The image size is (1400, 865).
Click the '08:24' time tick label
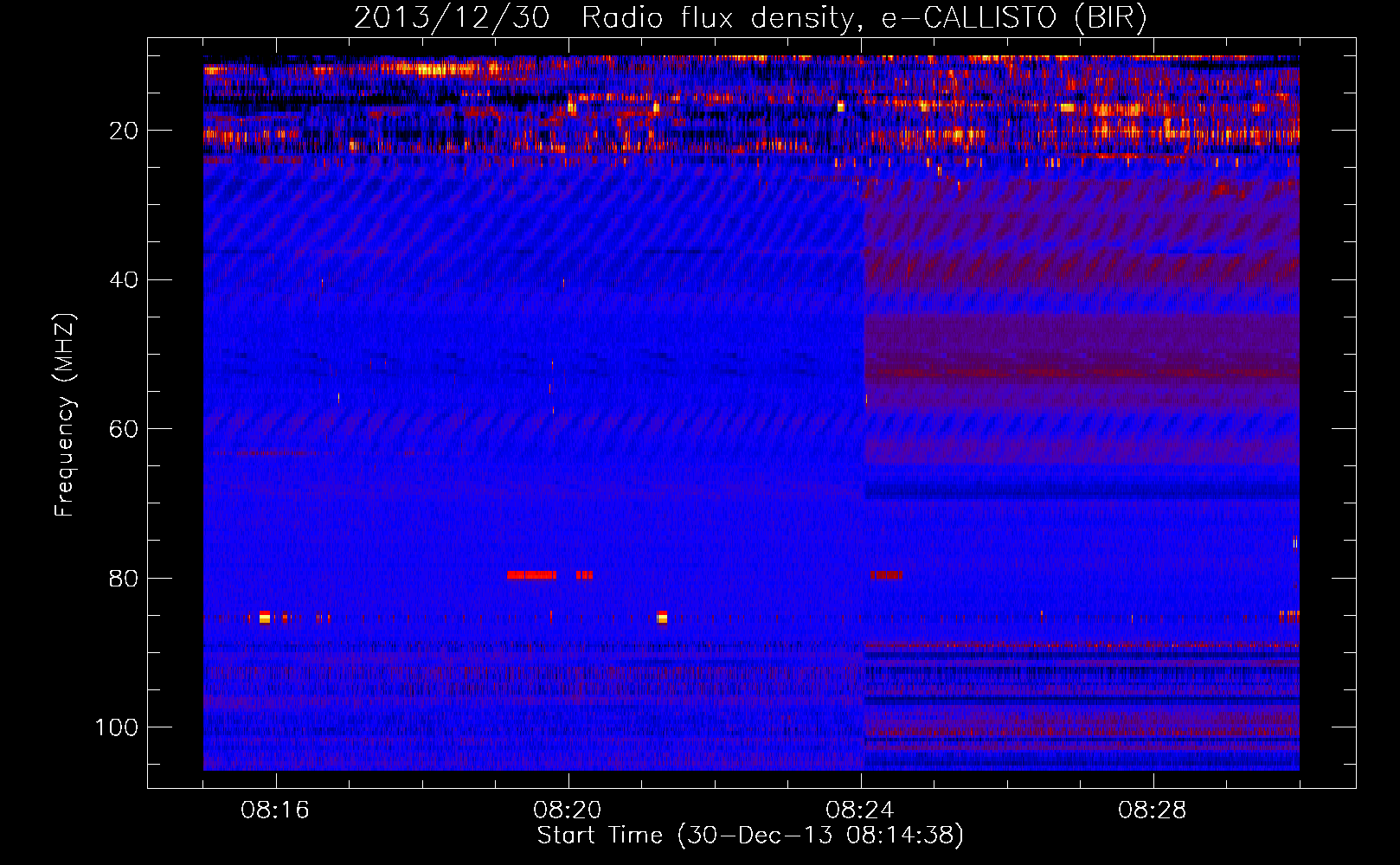(860, 811)
